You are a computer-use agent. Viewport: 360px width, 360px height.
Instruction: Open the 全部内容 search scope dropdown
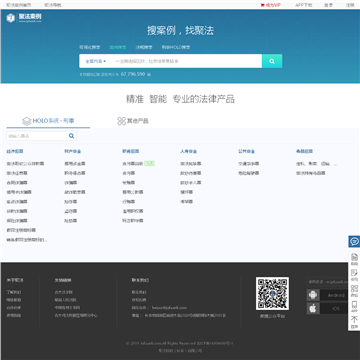[96, 61]
